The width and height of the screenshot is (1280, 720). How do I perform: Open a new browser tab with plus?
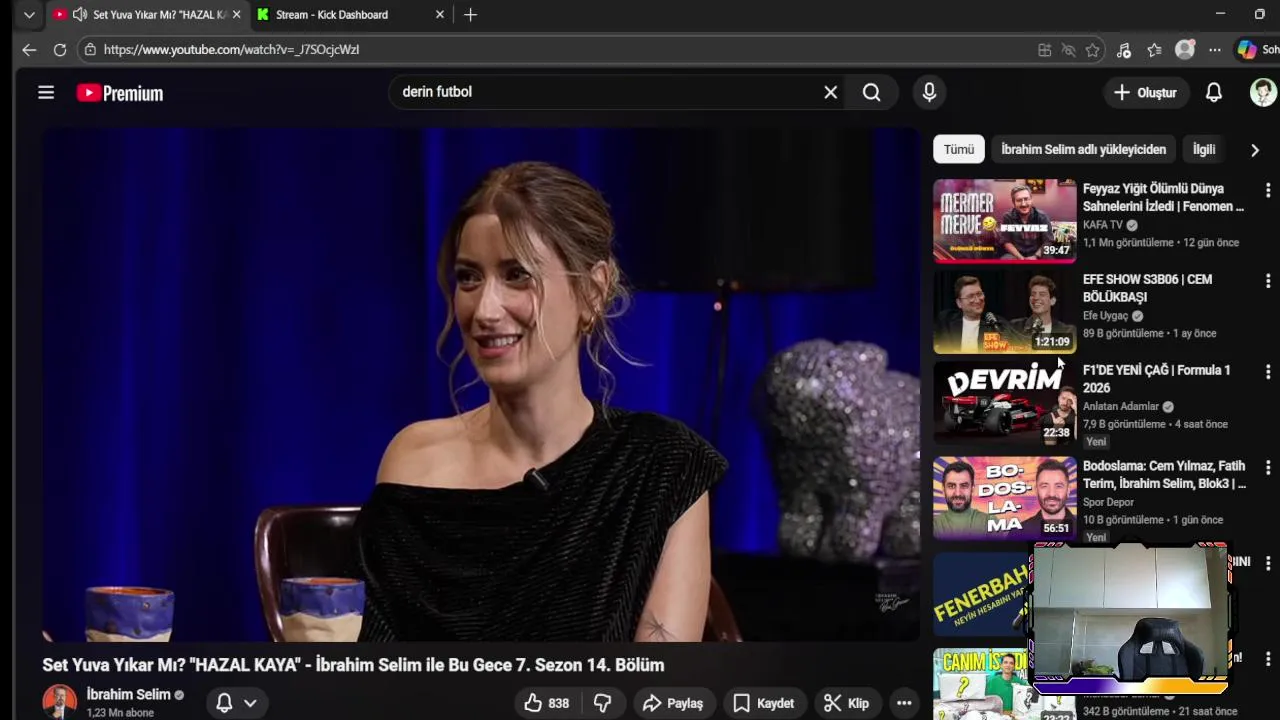click(470, 15)
